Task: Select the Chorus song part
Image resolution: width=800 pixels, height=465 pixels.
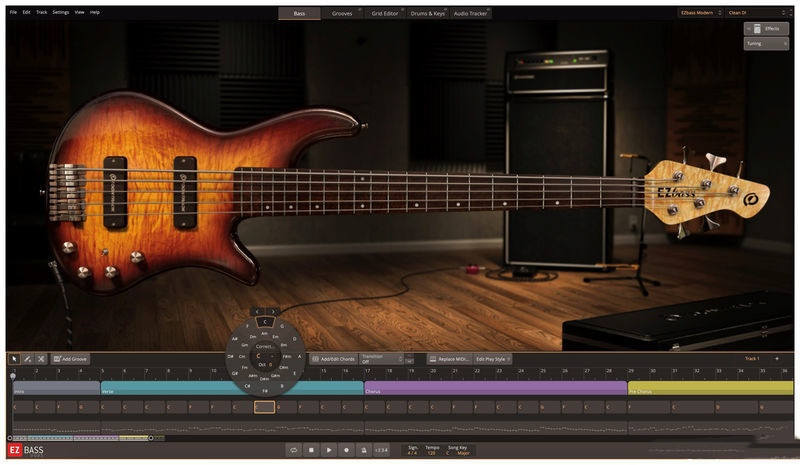Action: [495, 388]
